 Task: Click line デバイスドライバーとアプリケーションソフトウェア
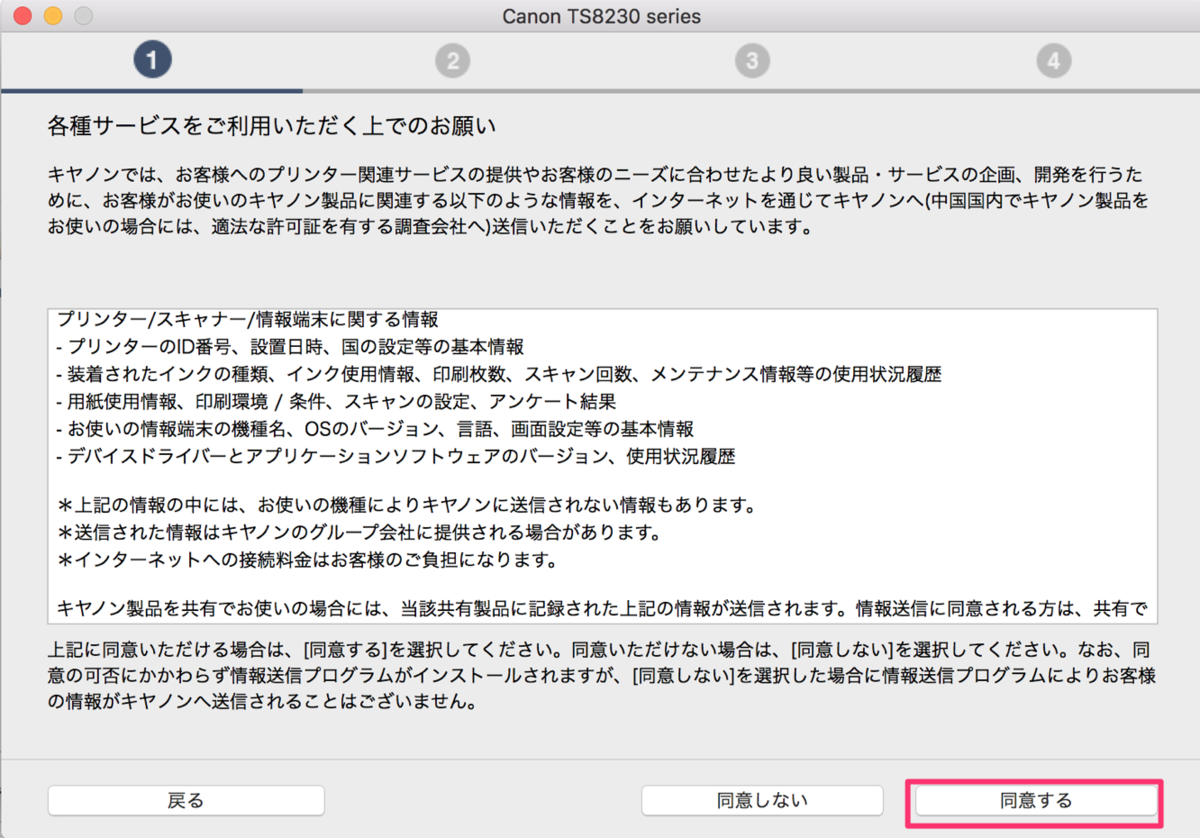click(396, 456)
